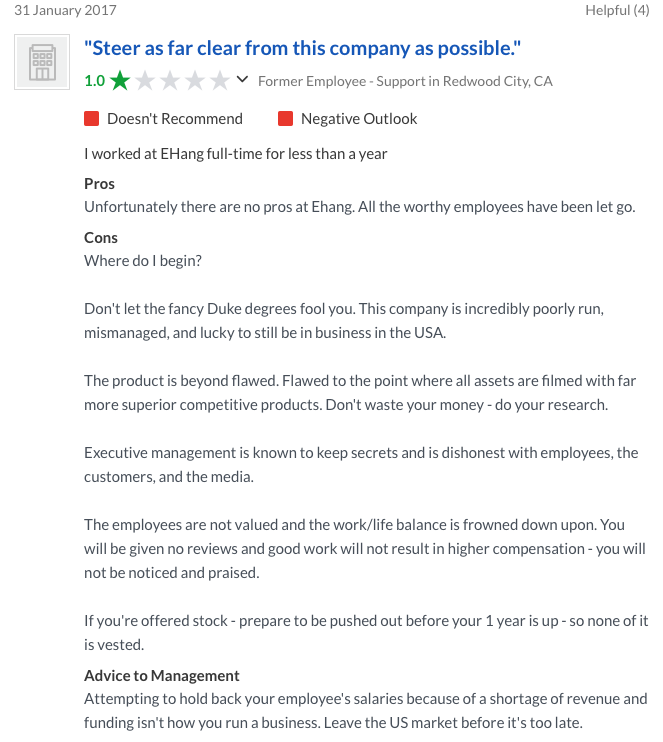The image size is (663, 742).
Task: Click the red Negative Outlook indicator square
Action: tap(285, 119)
